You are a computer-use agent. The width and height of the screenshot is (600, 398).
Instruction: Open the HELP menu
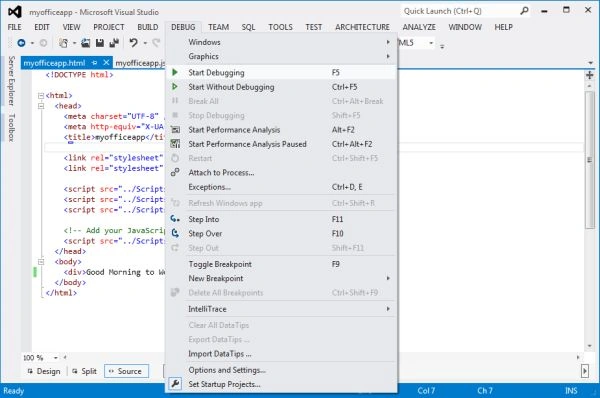tap(503, 27)
